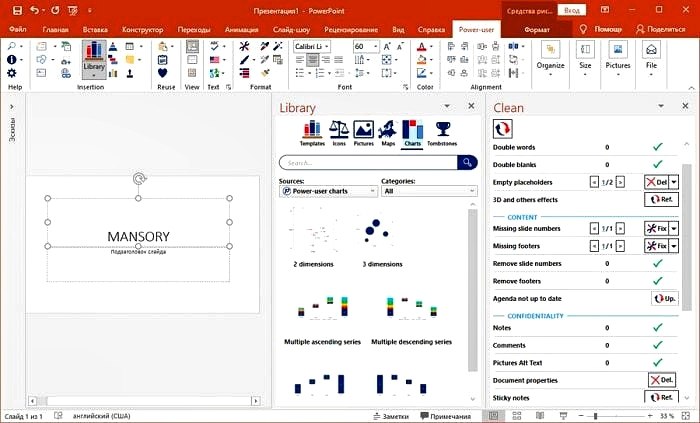
Task: Open the Файл menu
Action: tap(17, 29)
